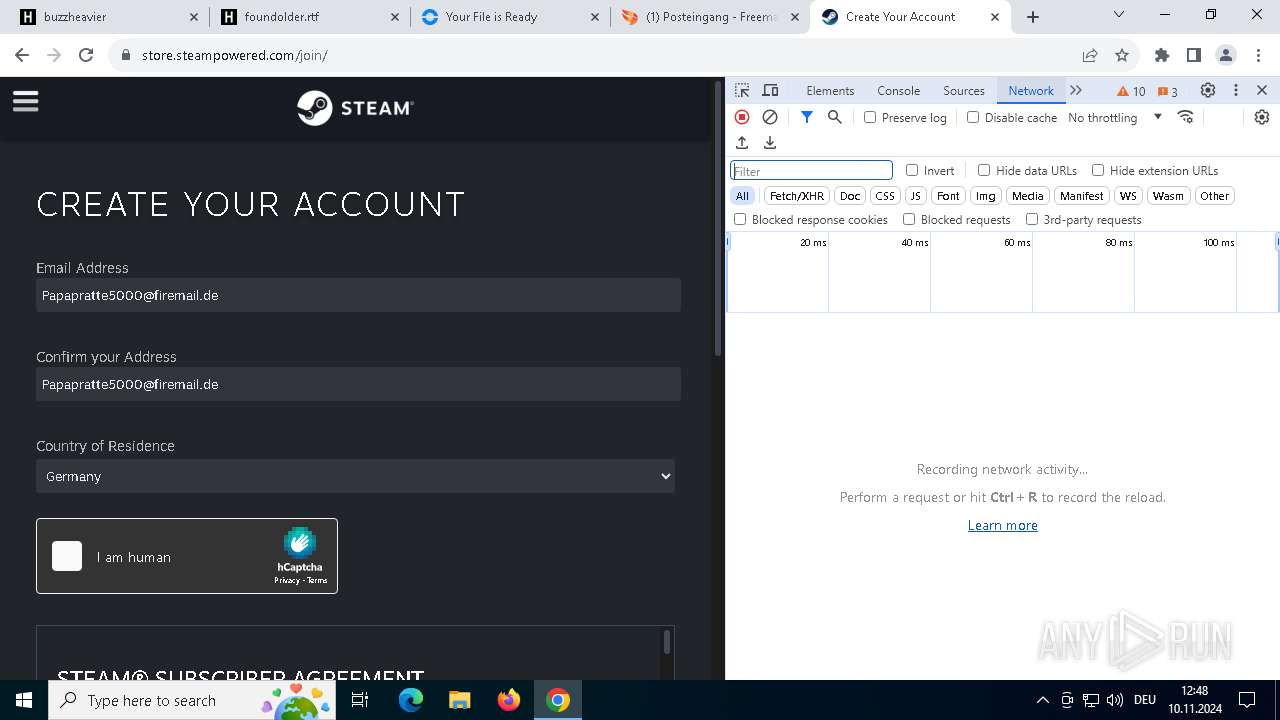
Task: Check the I am human hCaptcha box
Action: pos(67,556)
